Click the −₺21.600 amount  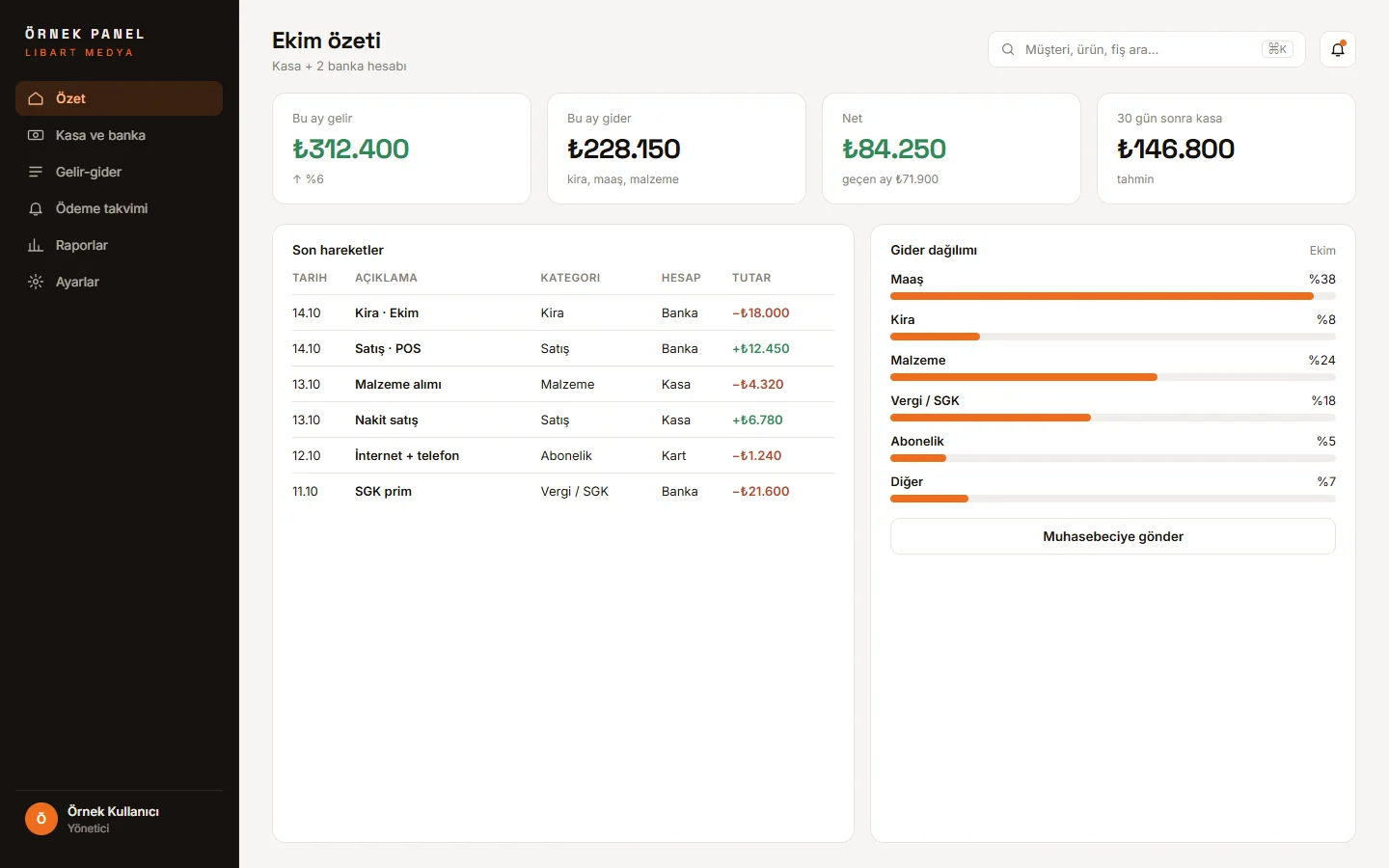pos(761,491)
